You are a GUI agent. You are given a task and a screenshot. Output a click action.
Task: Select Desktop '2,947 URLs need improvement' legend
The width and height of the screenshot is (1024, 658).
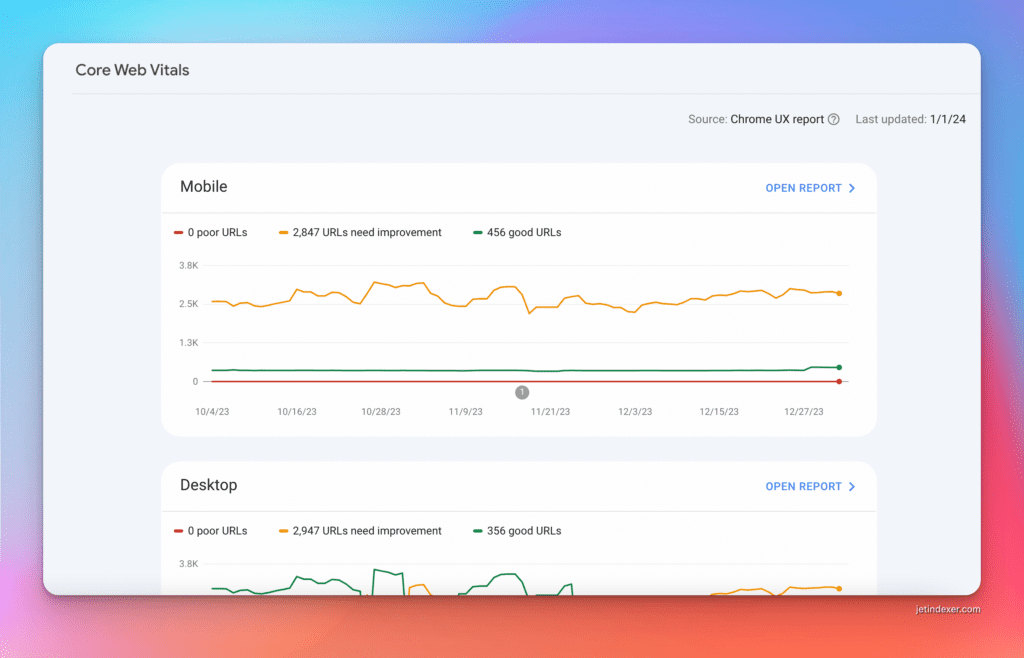tap(360, 531)
